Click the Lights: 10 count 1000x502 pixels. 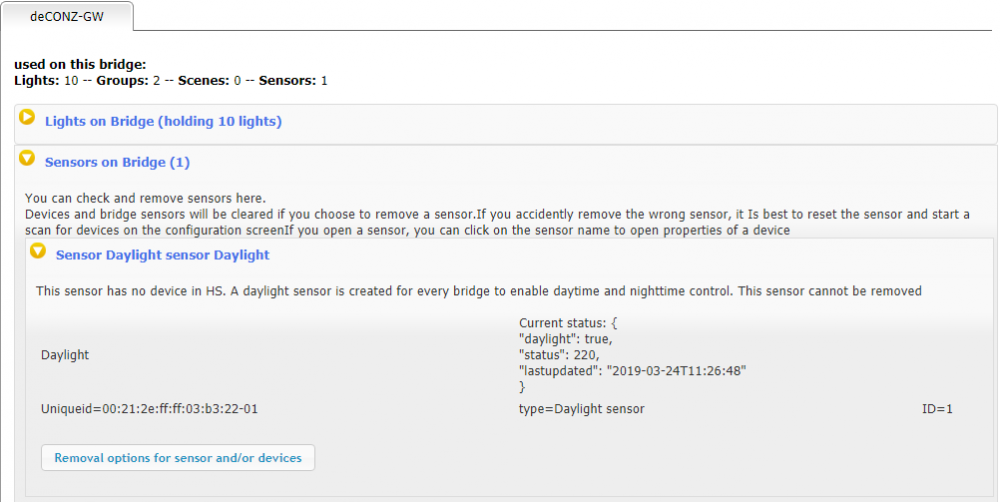coord(46,79)
